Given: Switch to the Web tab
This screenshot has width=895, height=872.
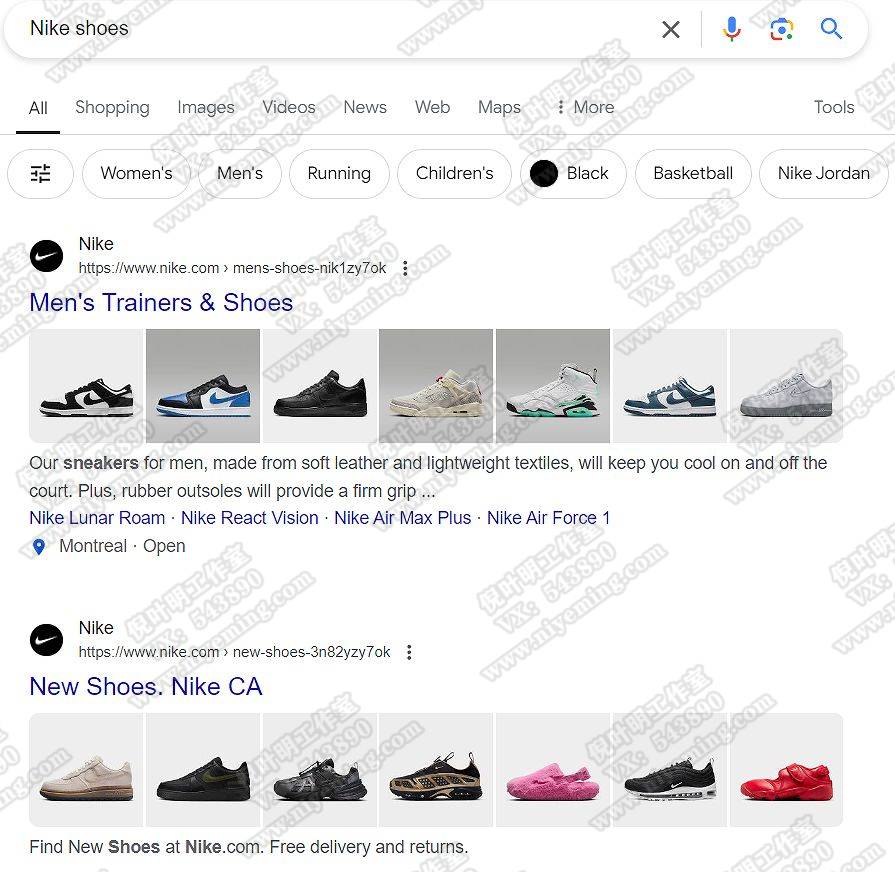Looking at the screenshot, I should tap(433, 107).
